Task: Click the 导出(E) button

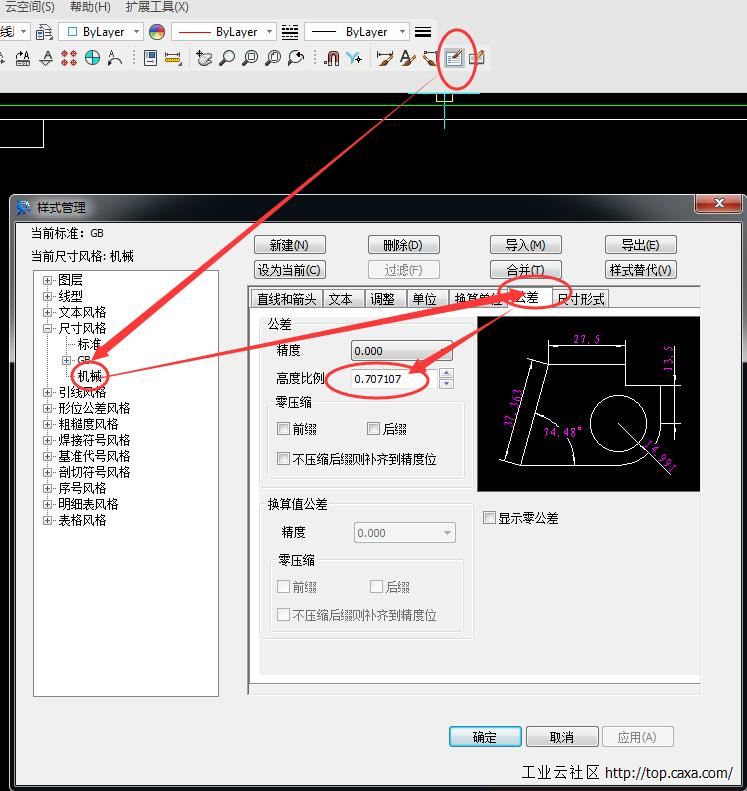Action: click(640, 245)
